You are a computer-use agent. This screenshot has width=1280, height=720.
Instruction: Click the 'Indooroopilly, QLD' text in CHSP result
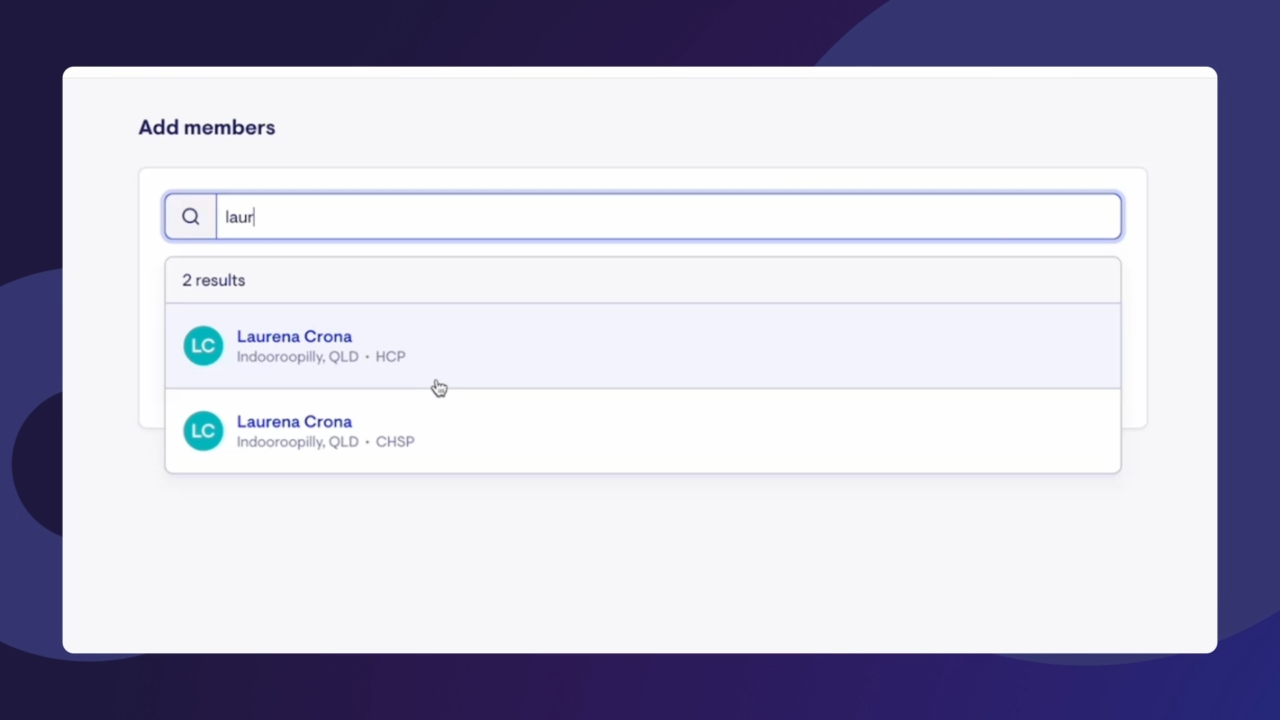pos(297,442)
